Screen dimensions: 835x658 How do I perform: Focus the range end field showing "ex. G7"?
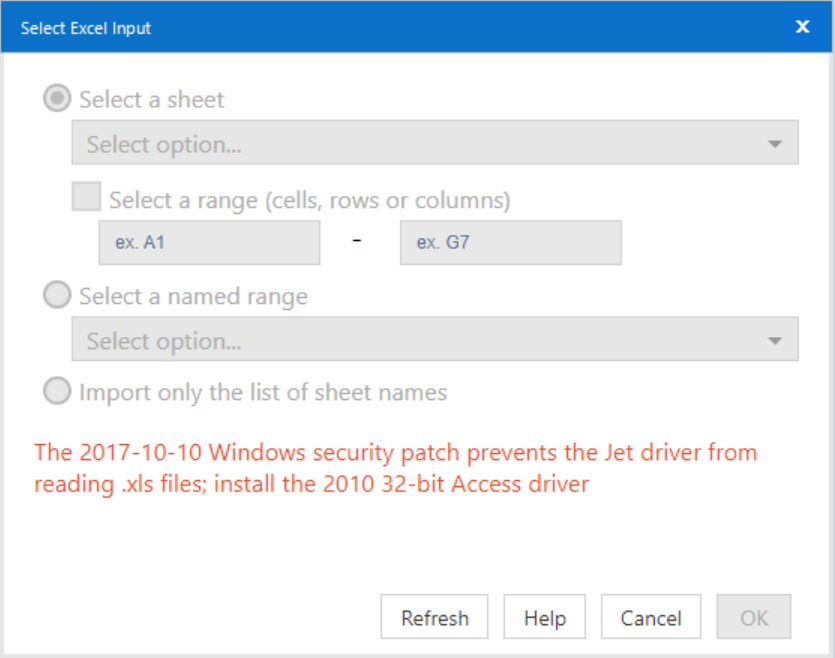[x=510, y=241]
